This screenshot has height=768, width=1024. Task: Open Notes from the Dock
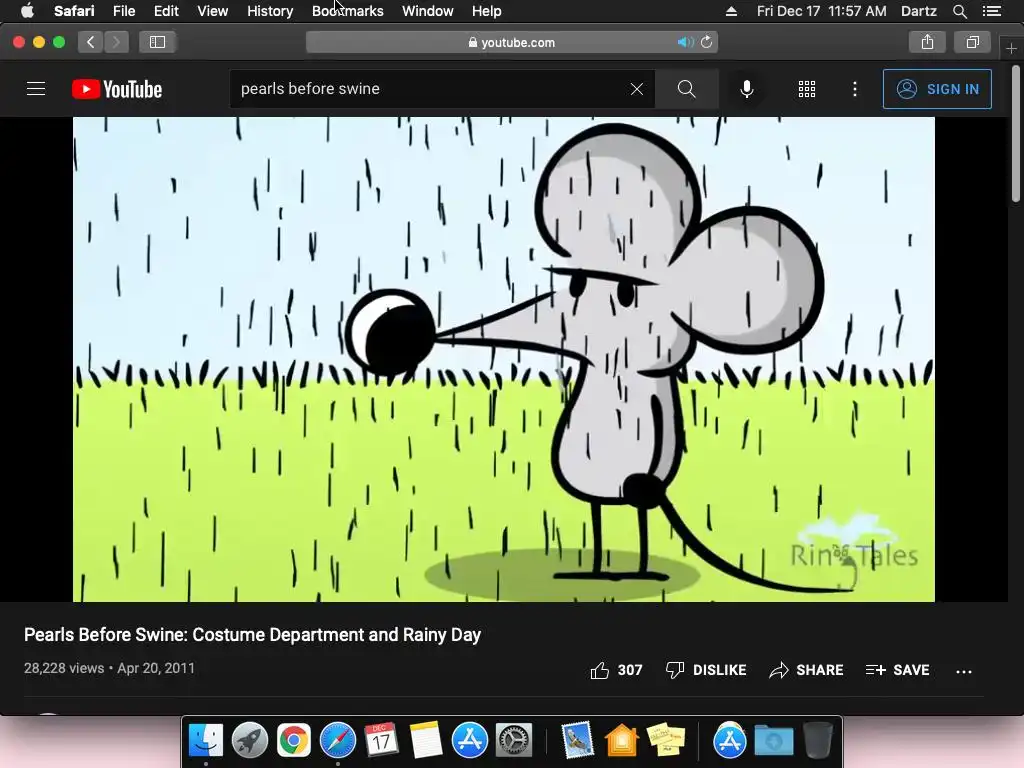(x=426, y=741)
